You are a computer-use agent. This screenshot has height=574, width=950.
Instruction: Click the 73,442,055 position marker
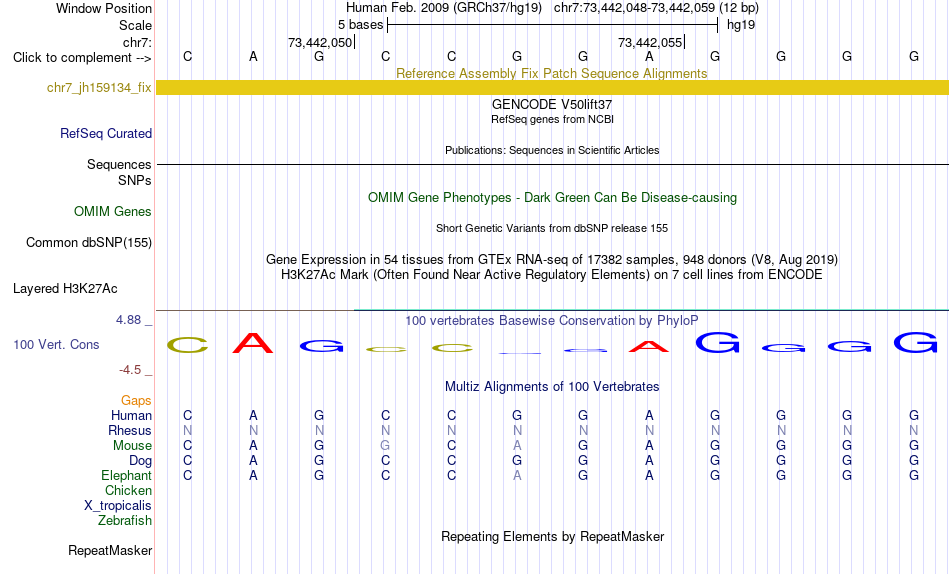tap(650, 42)
